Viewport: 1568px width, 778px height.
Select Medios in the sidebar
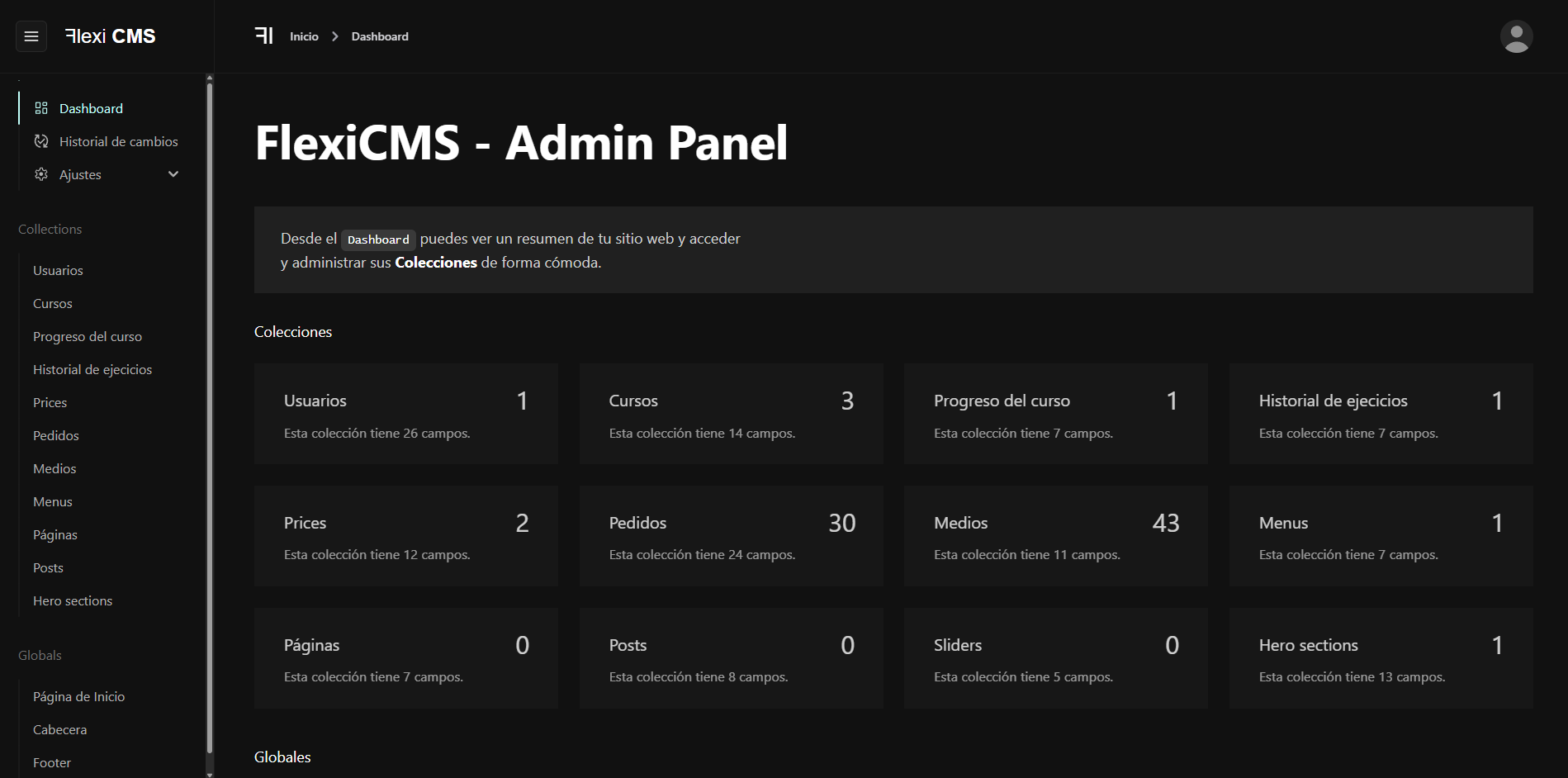click(x=54, y=468)
